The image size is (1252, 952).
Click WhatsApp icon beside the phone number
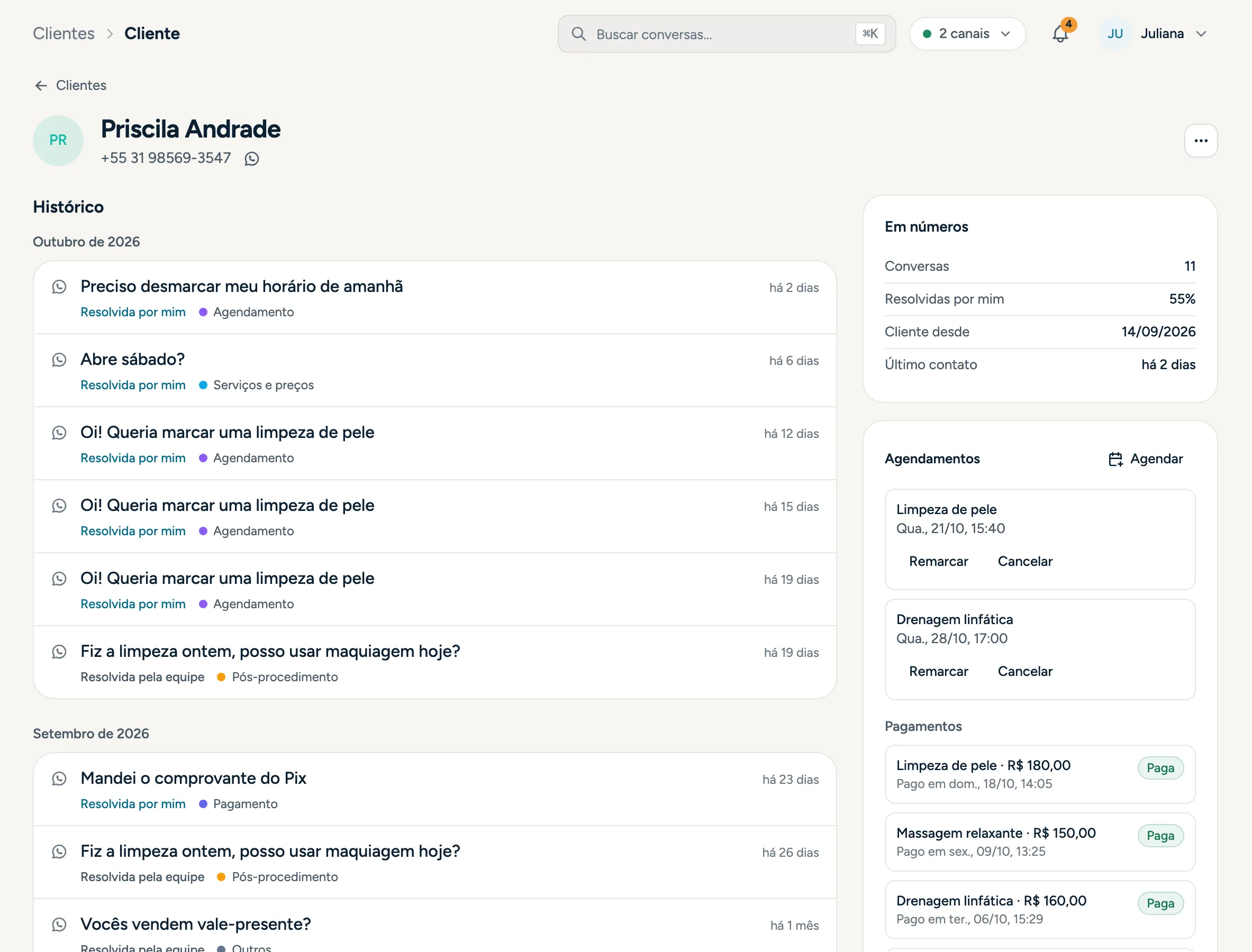coord(252,159)
